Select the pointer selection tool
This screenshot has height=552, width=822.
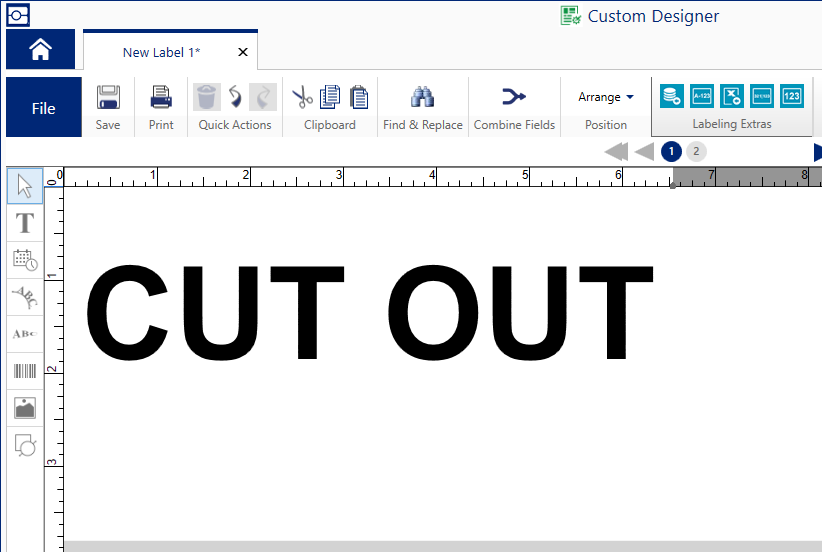tap(25, 186)
